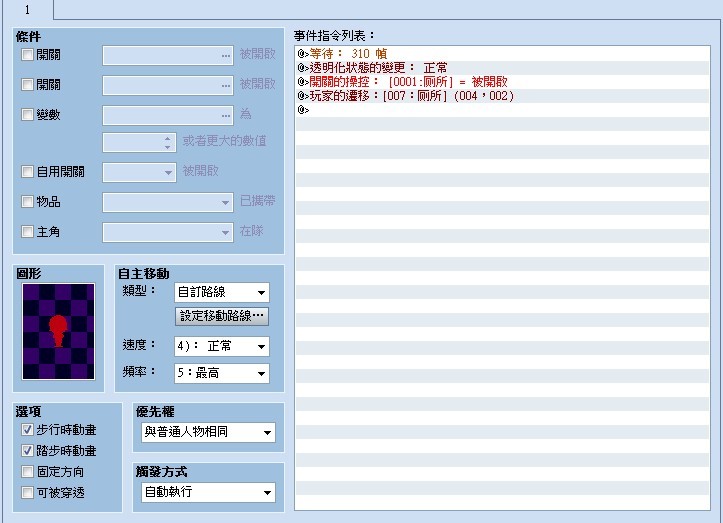Select the empty @> command line
The image size is (723, 523).
click(503, 110)
